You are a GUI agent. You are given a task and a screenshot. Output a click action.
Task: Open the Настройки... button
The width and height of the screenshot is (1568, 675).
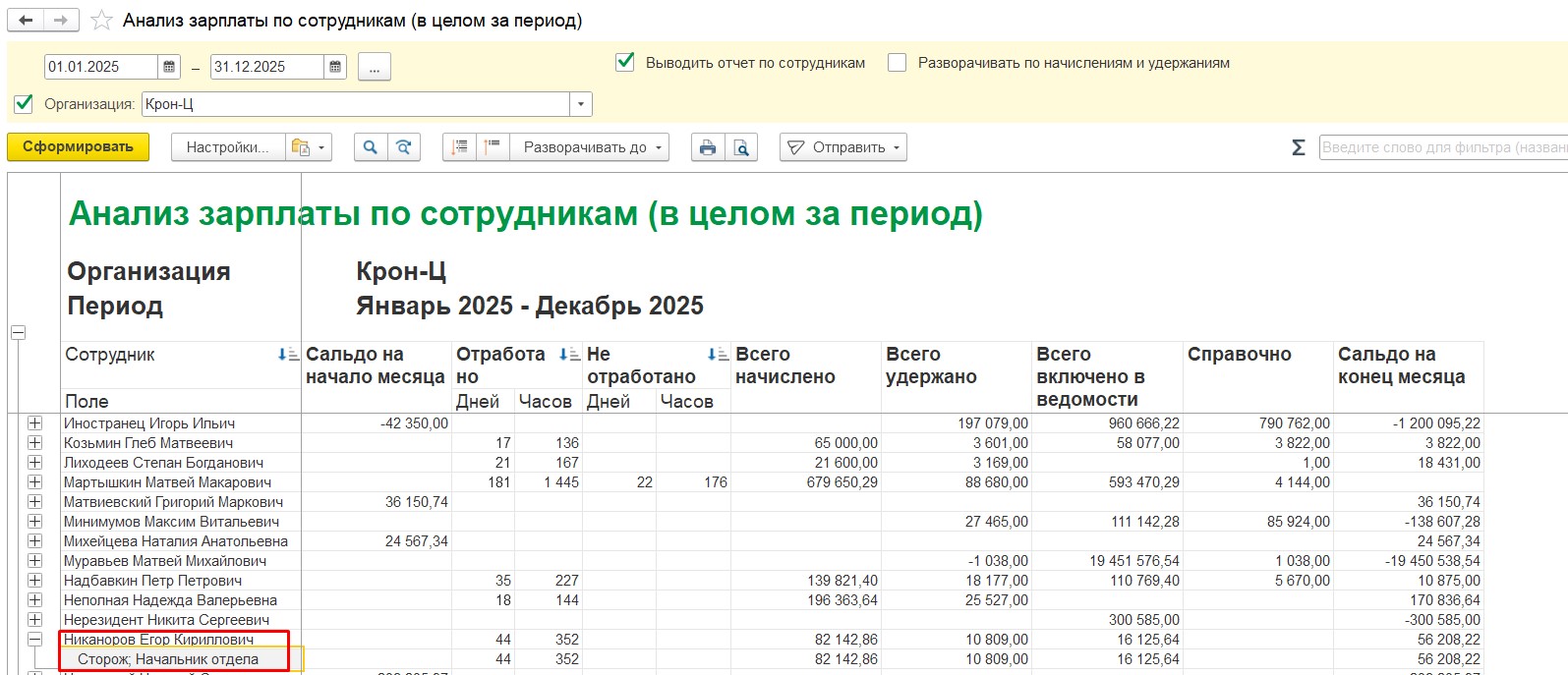(228, 147)
